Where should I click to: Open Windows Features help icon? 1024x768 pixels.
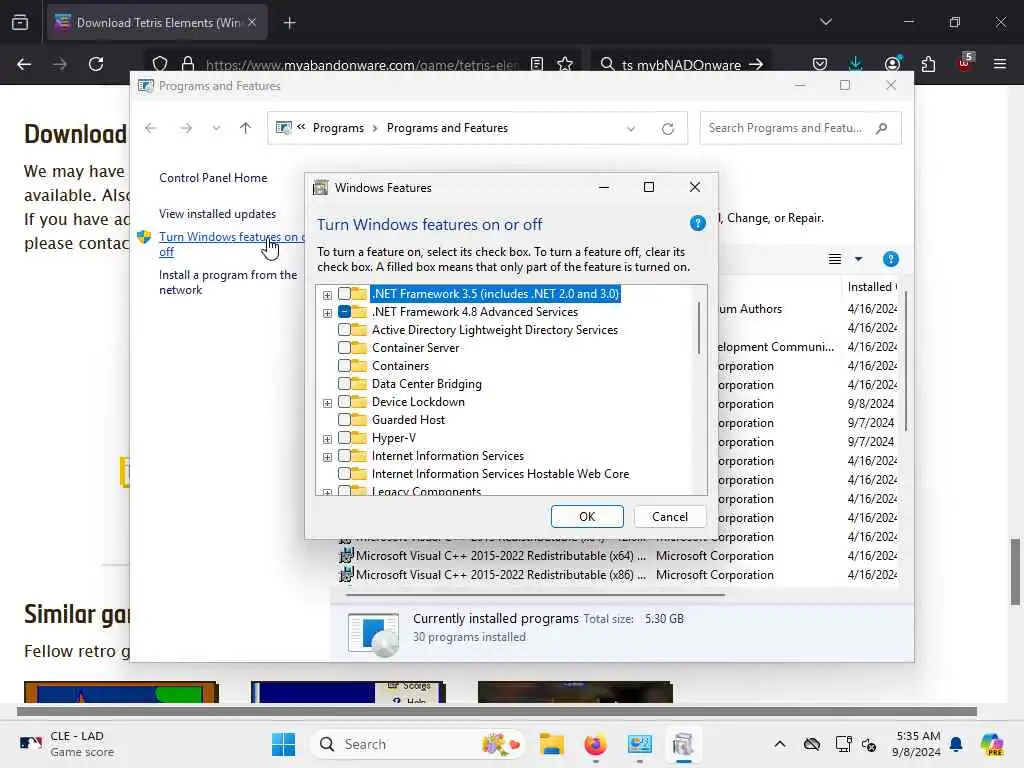[697, 223]
